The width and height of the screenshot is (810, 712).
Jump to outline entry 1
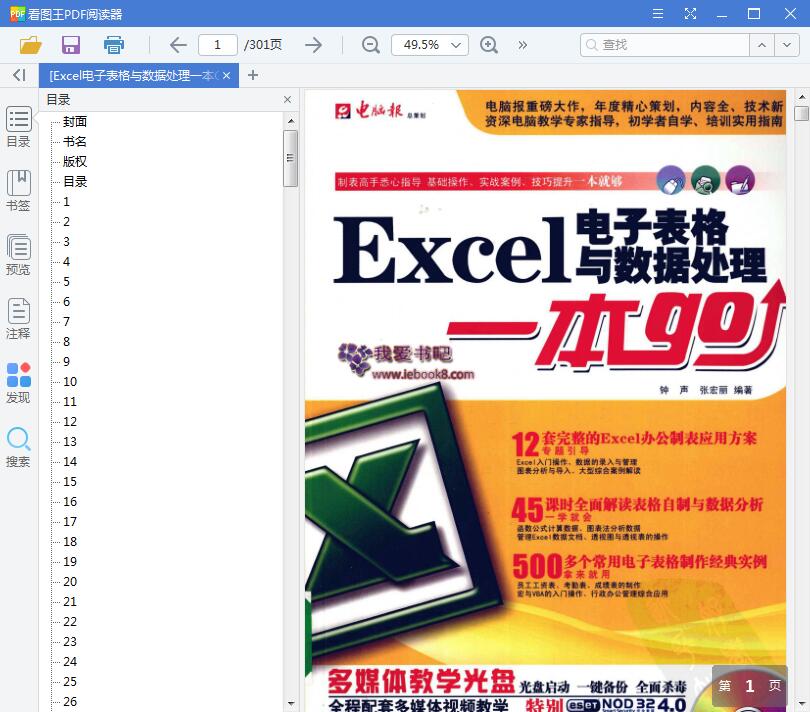66,202
